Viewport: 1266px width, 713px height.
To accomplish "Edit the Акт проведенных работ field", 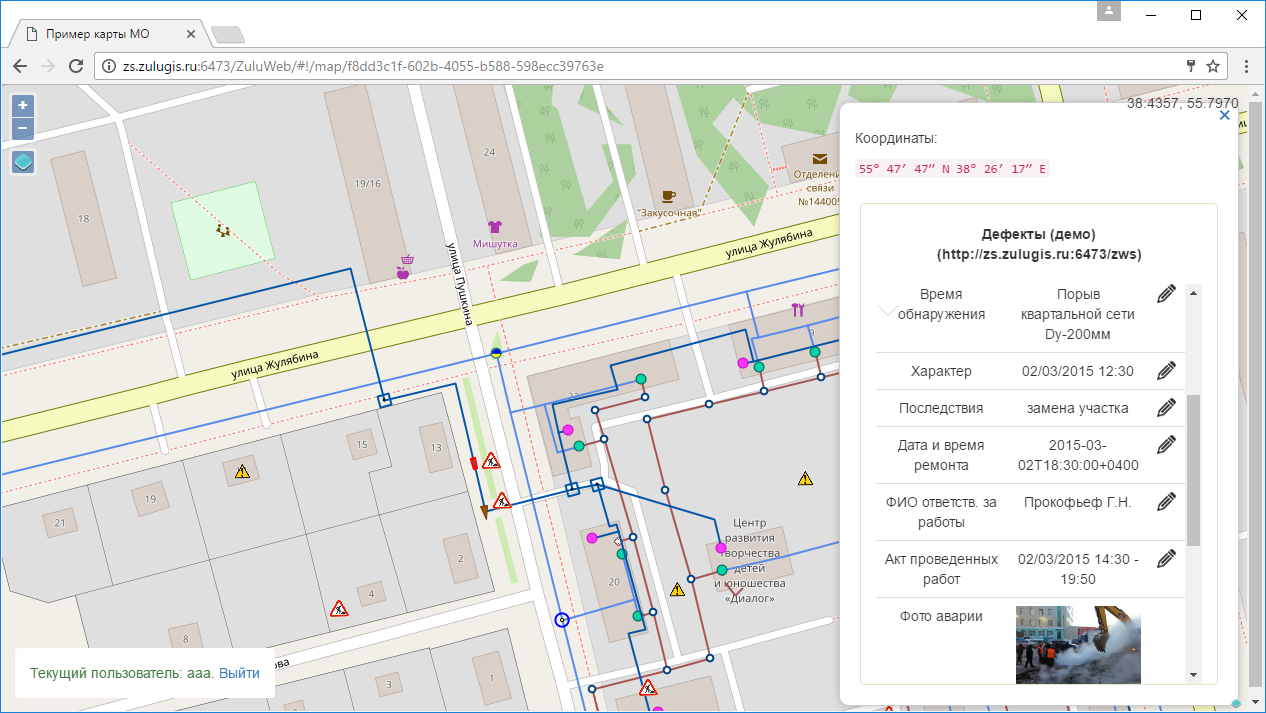I will (1166, 559).
